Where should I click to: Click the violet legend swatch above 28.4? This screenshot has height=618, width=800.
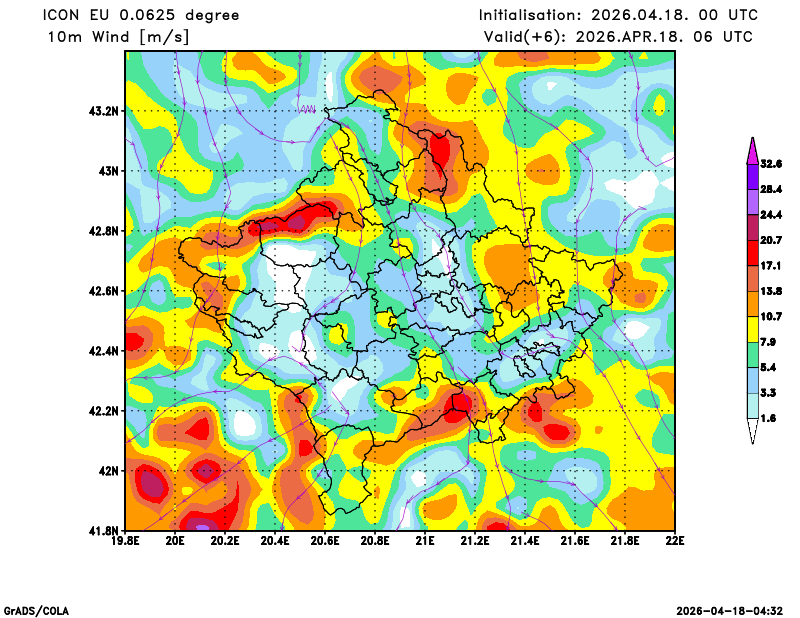(752, 175)
